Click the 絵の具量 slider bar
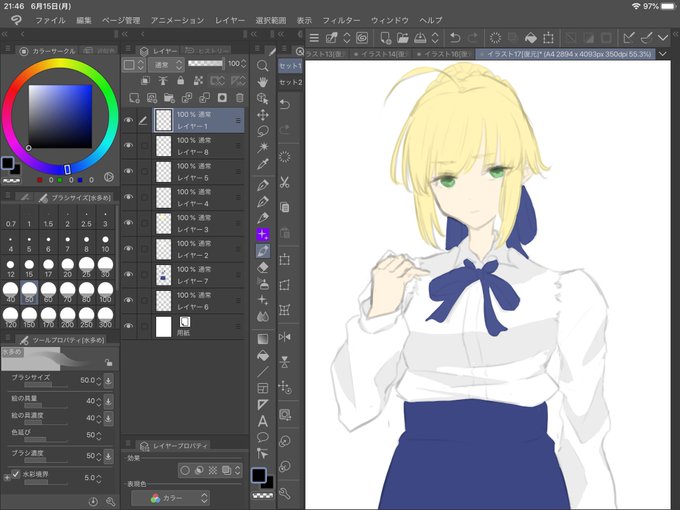This screenshot has width=680, height=510. pyautogui.click(x=46, y=405)
